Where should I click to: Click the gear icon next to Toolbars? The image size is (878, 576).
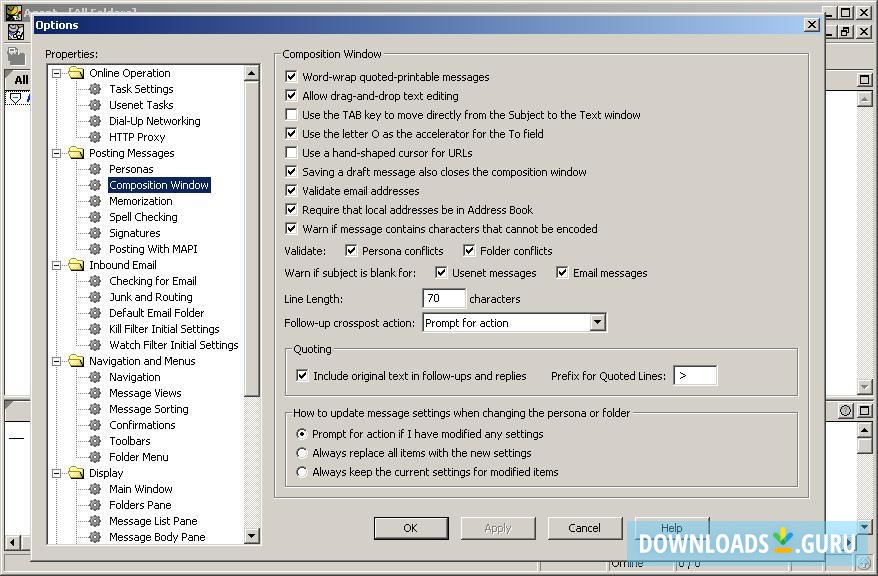tap(95, 441)
